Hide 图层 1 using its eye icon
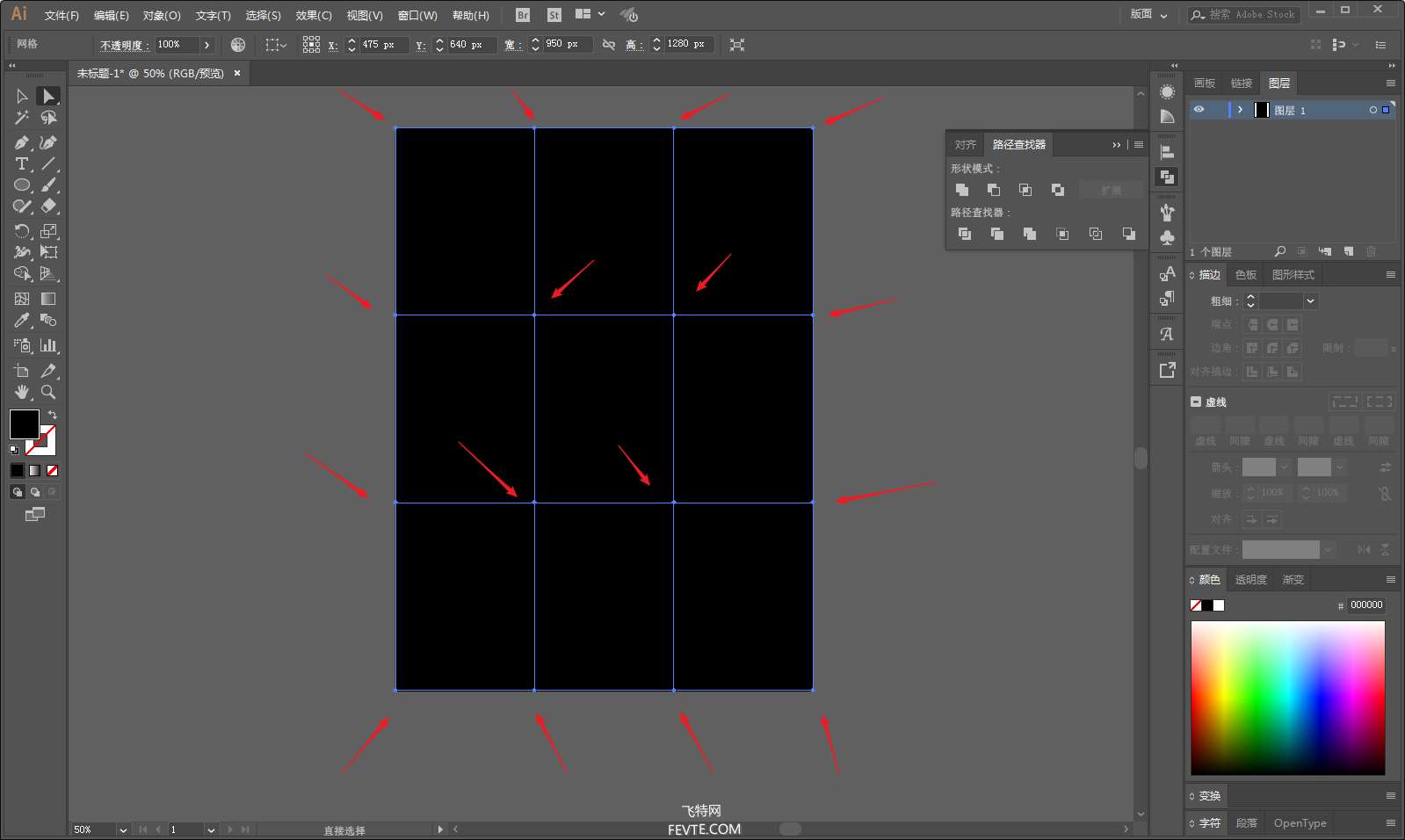The height and width of the screenshot is (840, 1405). point(1199,110)
